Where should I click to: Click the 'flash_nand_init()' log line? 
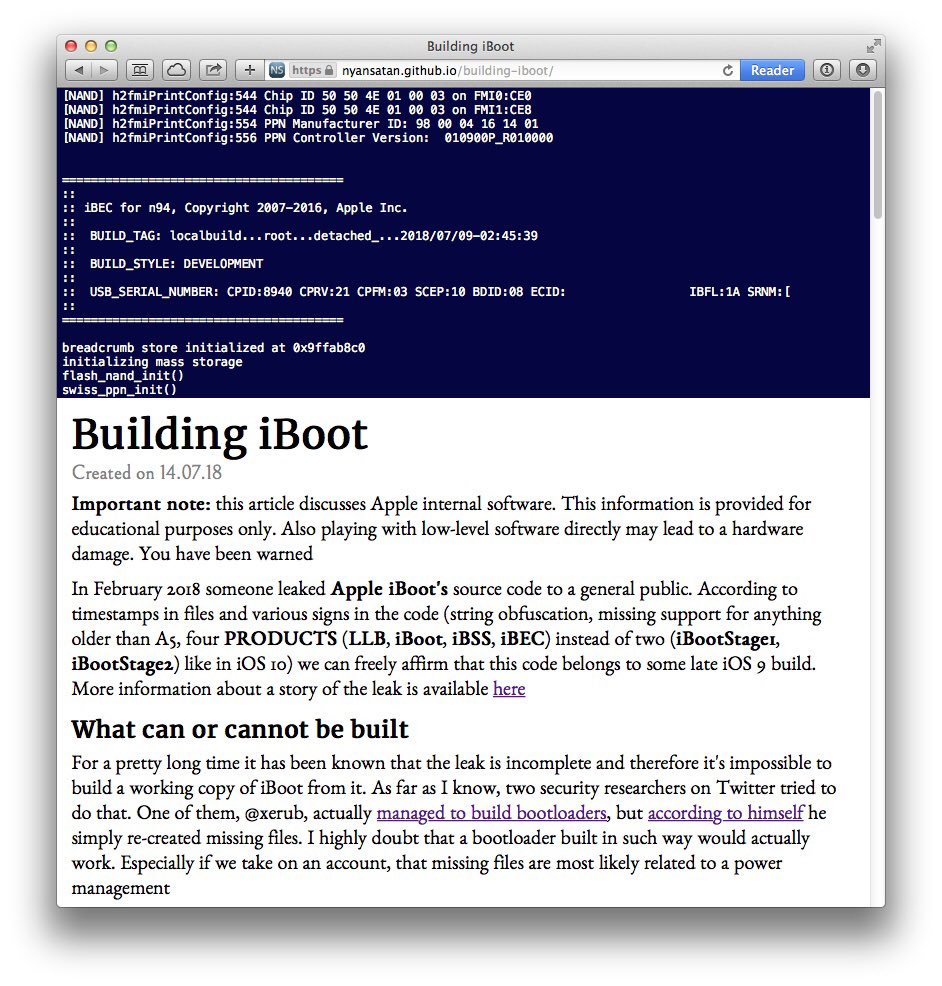[x=123, y=376]
